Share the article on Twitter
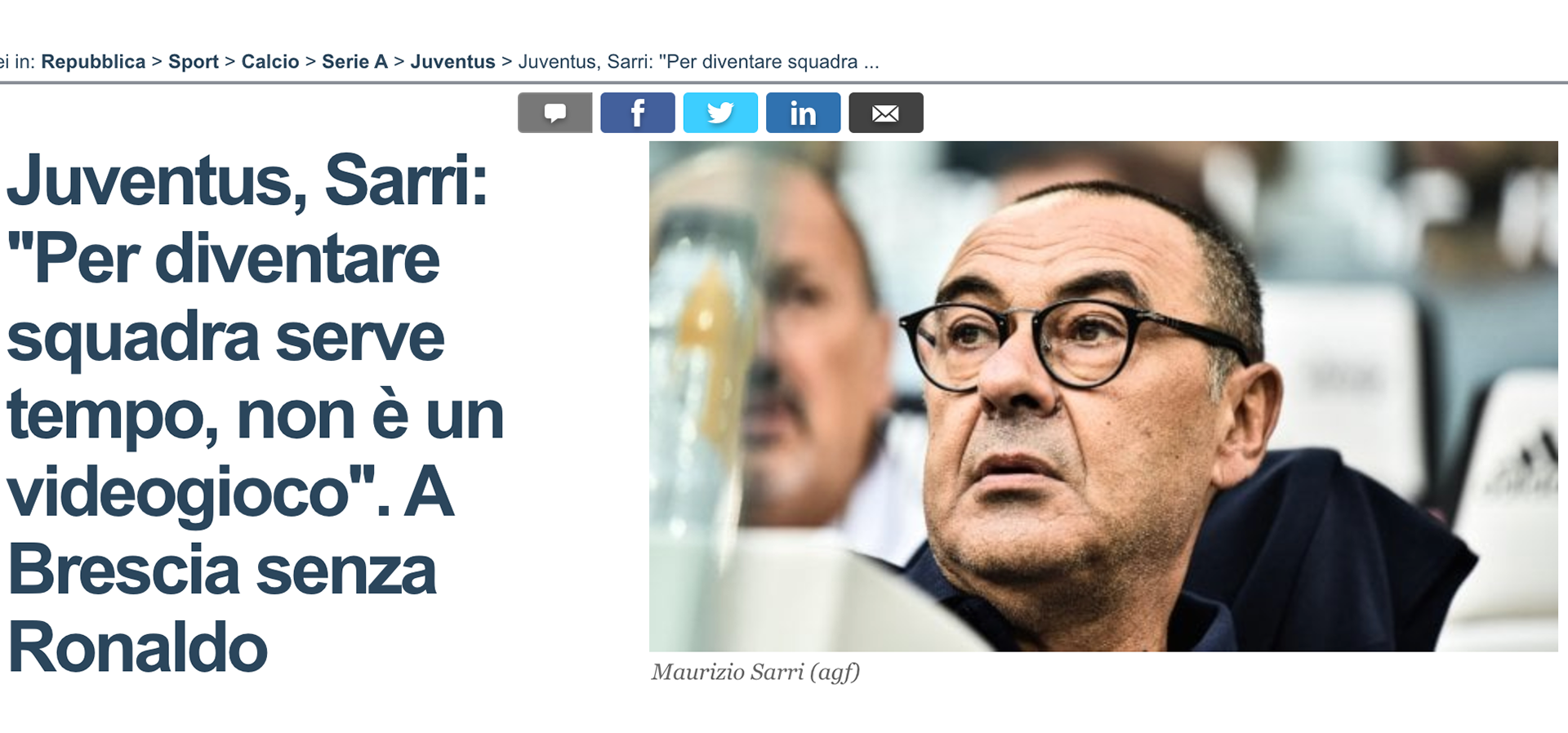Screen dimensions: 1568x733 click(720, 113)
